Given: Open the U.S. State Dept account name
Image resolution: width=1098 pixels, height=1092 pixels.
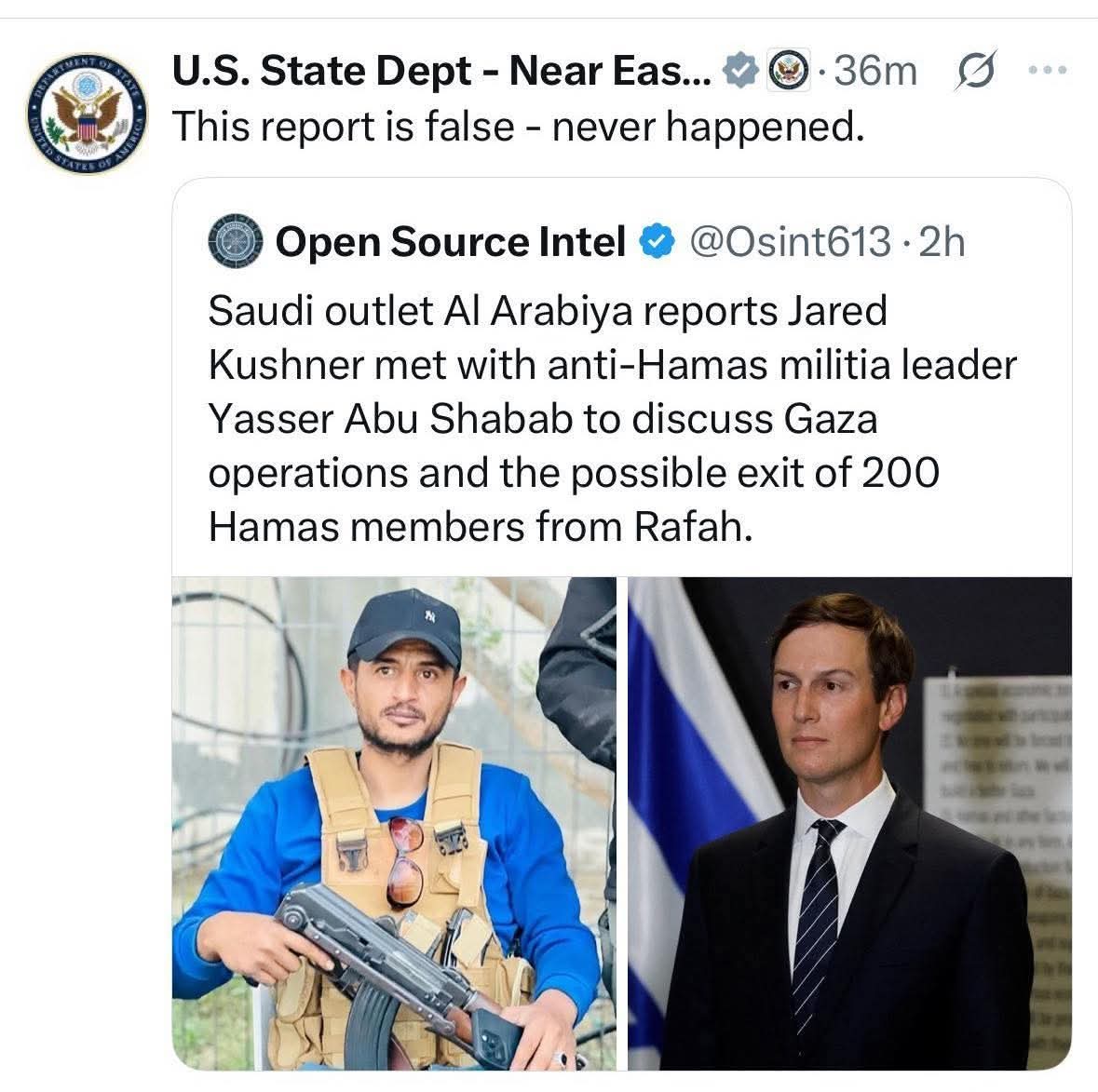Looking at the screenshot, I should coord(441,71).
